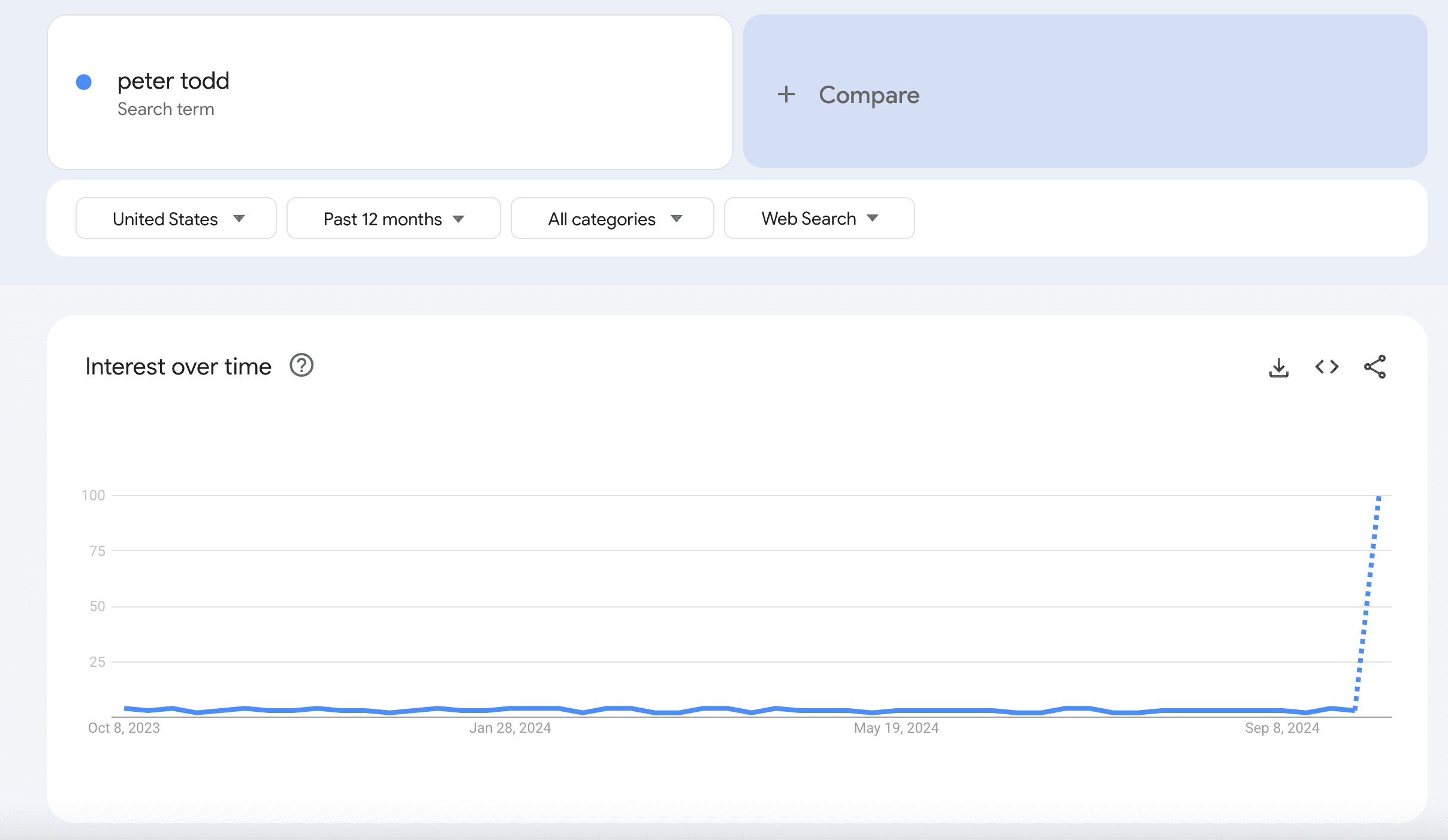Click the Interest over time heading
The image size is (1448, 840).
[178, 367]
